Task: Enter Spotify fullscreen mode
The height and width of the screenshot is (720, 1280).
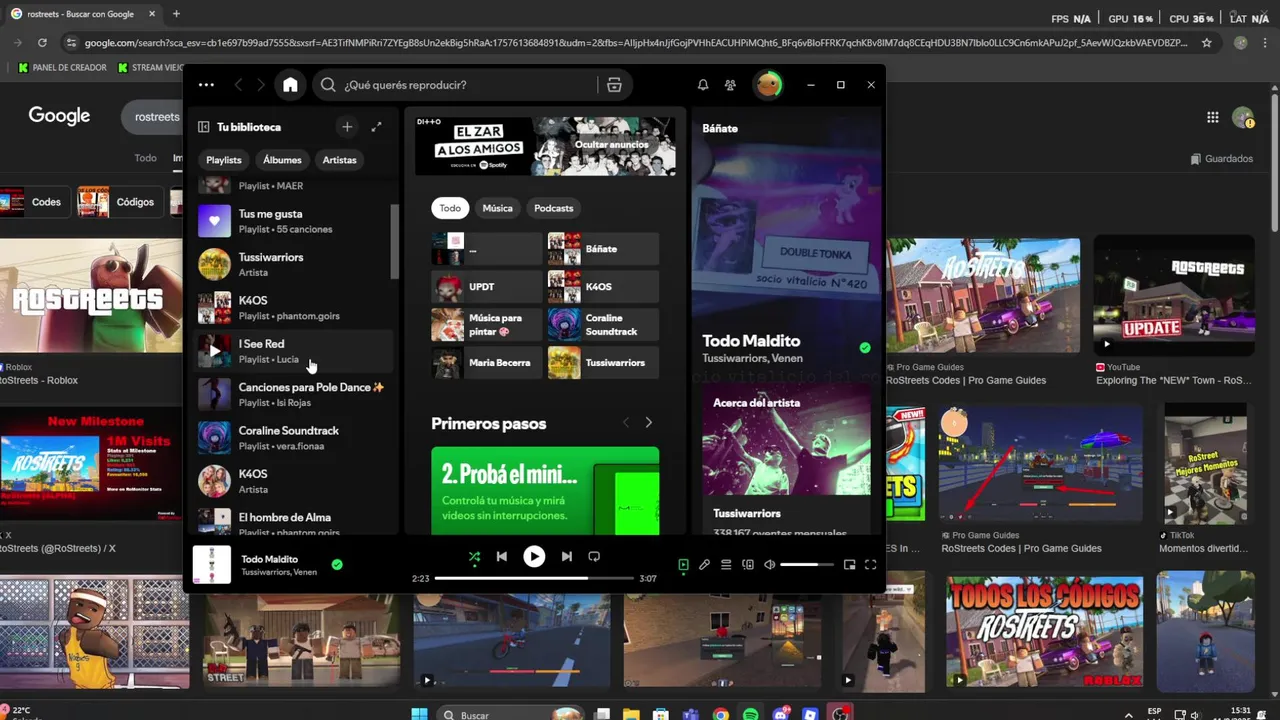Action: [x=870, y=565]
